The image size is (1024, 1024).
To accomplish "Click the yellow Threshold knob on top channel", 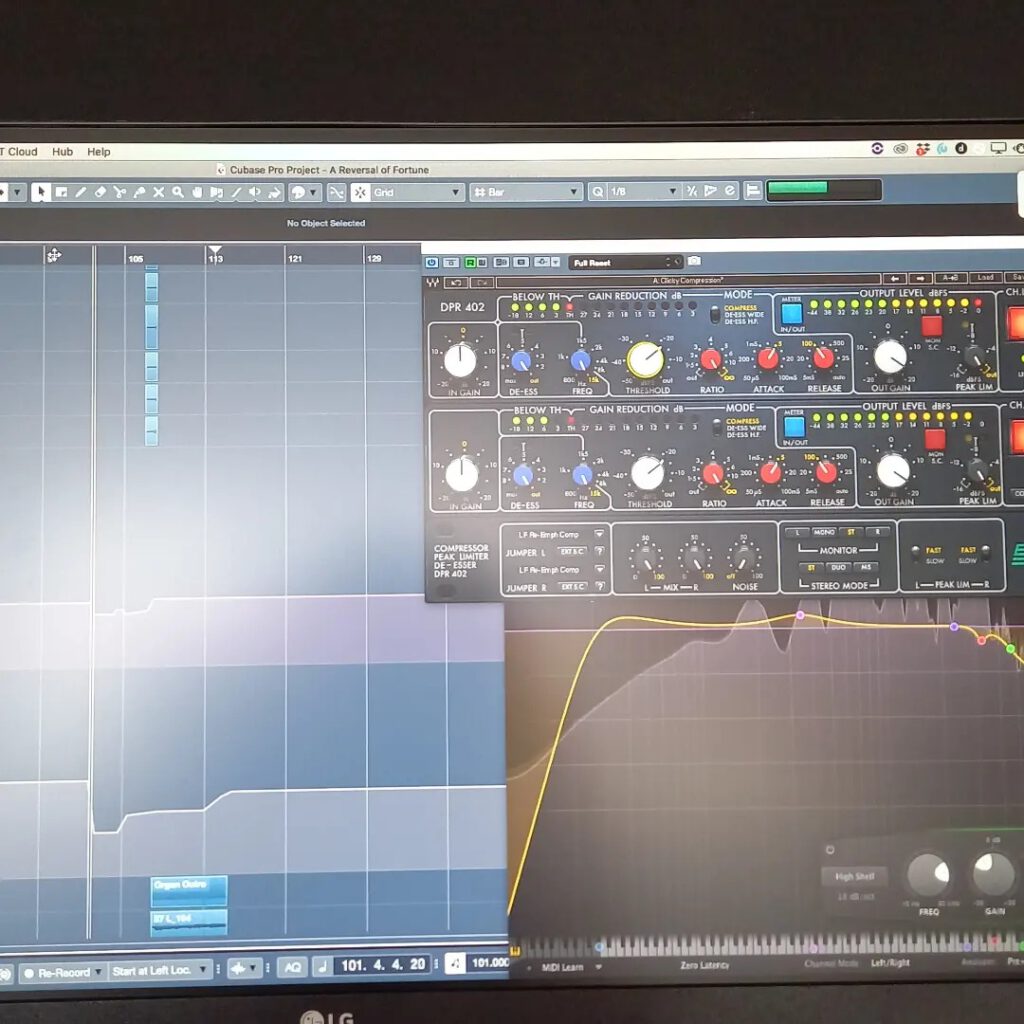I will pyautogui.click(x=646, y=360).
